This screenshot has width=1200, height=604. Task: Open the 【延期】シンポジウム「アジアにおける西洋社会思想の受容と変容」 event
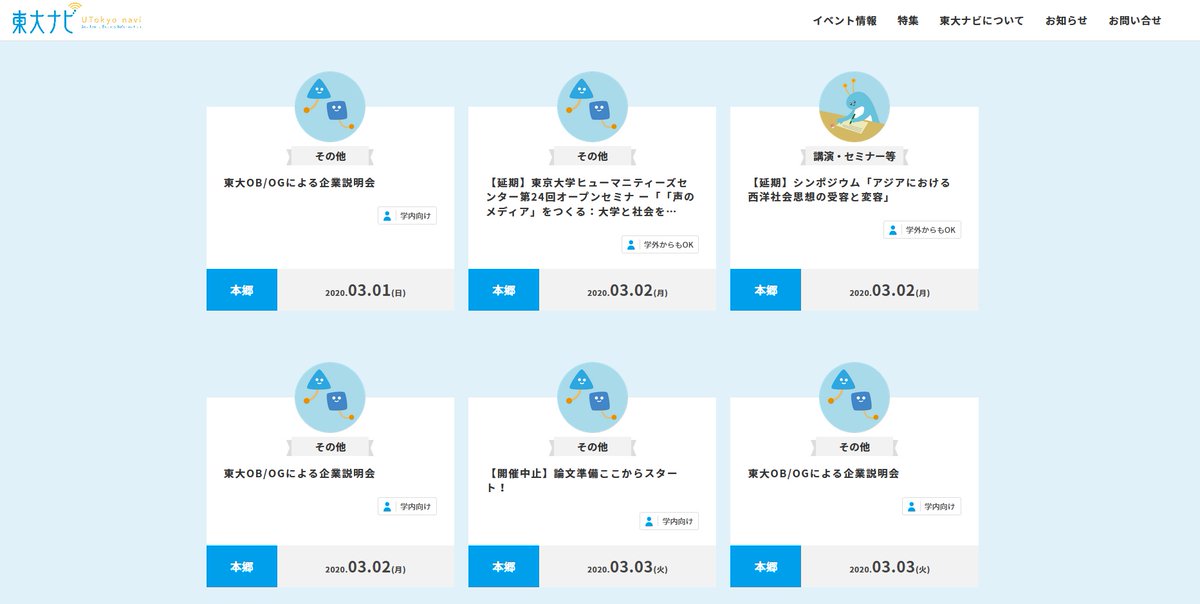tap(849, 190)
